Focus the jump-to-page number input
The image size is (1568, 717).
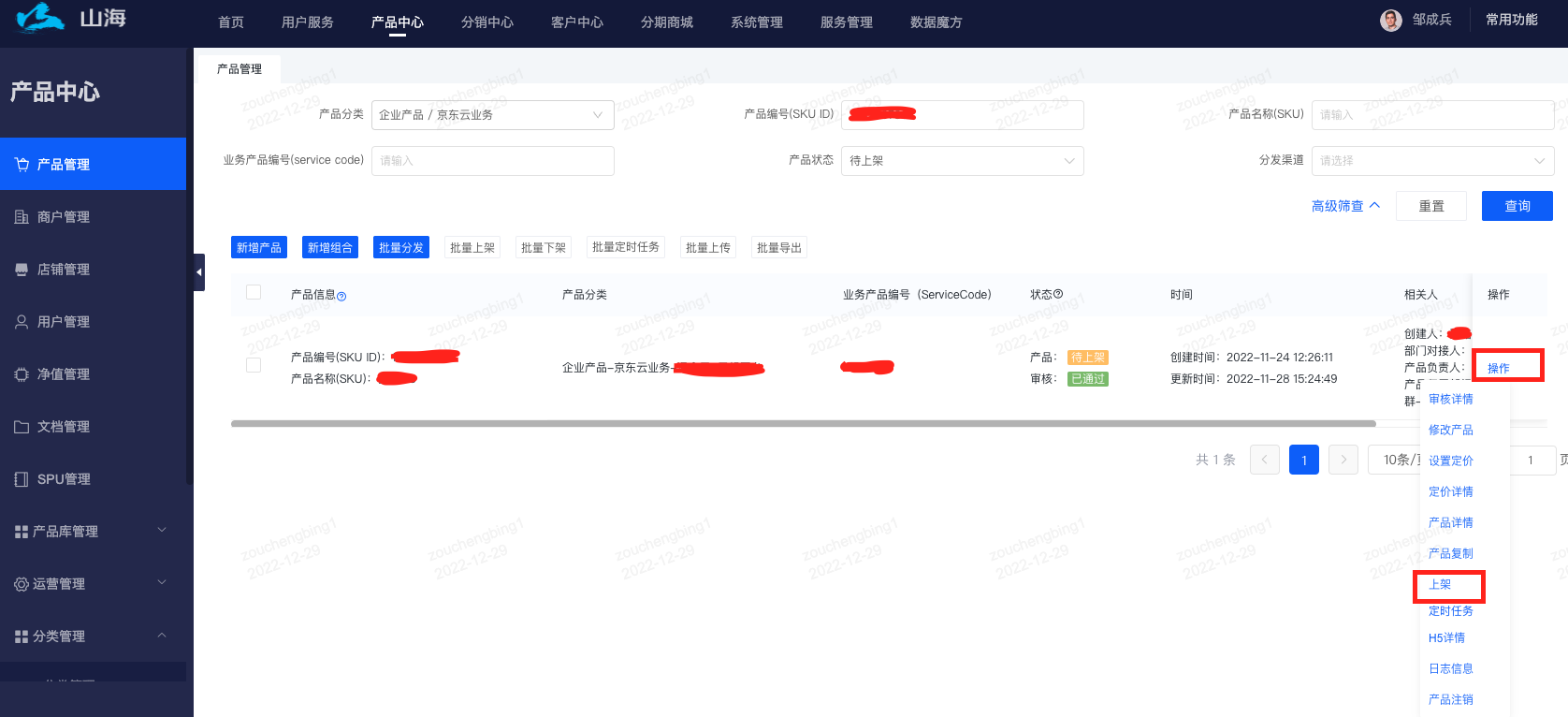coord(1531,460)
